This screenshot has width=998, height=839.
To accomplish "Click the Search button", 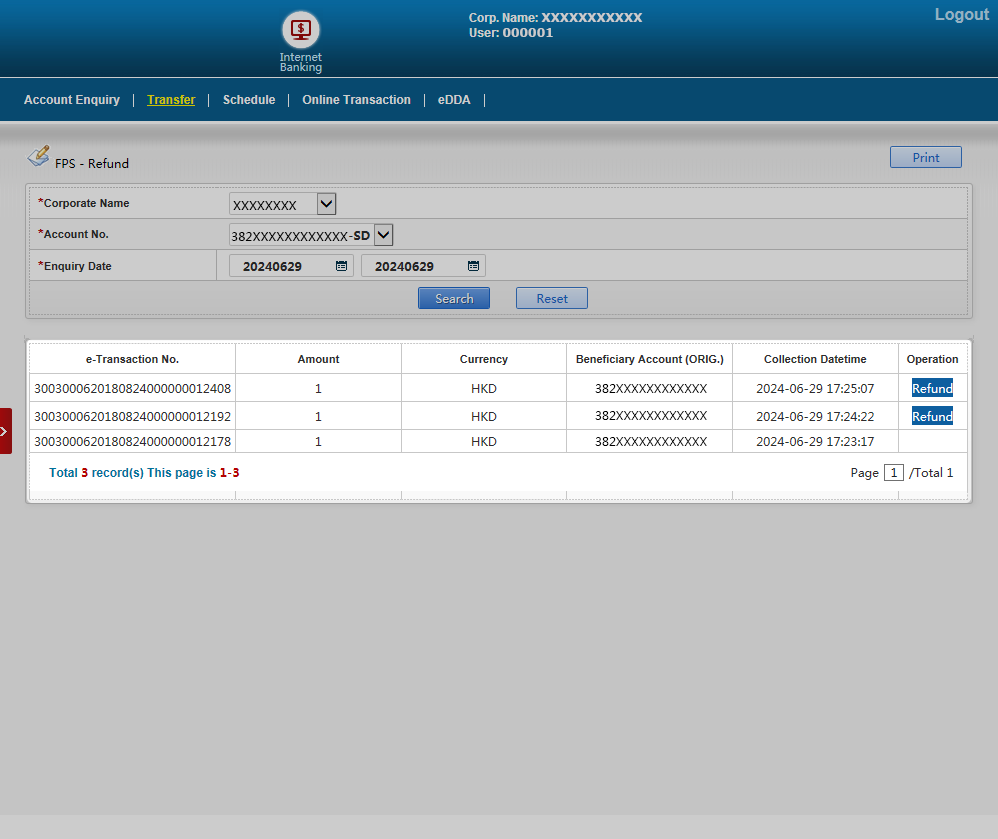I will tap(454, 298).
